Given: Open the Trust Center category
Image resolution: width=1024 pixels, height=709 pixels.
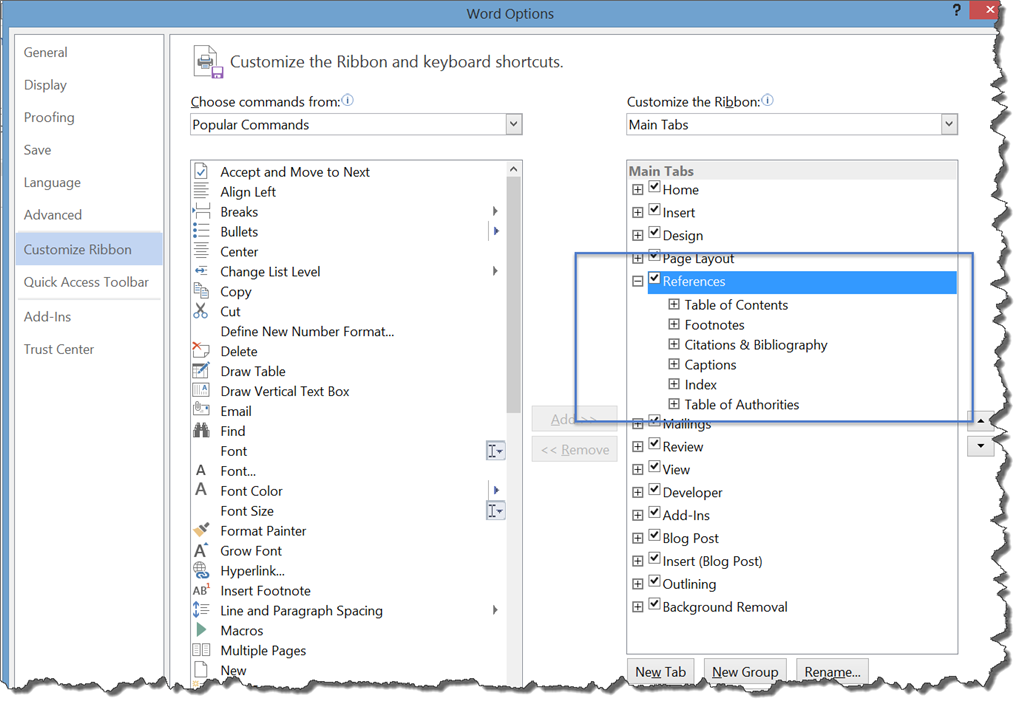Looking at the screenshot, I should coord(89,349).
